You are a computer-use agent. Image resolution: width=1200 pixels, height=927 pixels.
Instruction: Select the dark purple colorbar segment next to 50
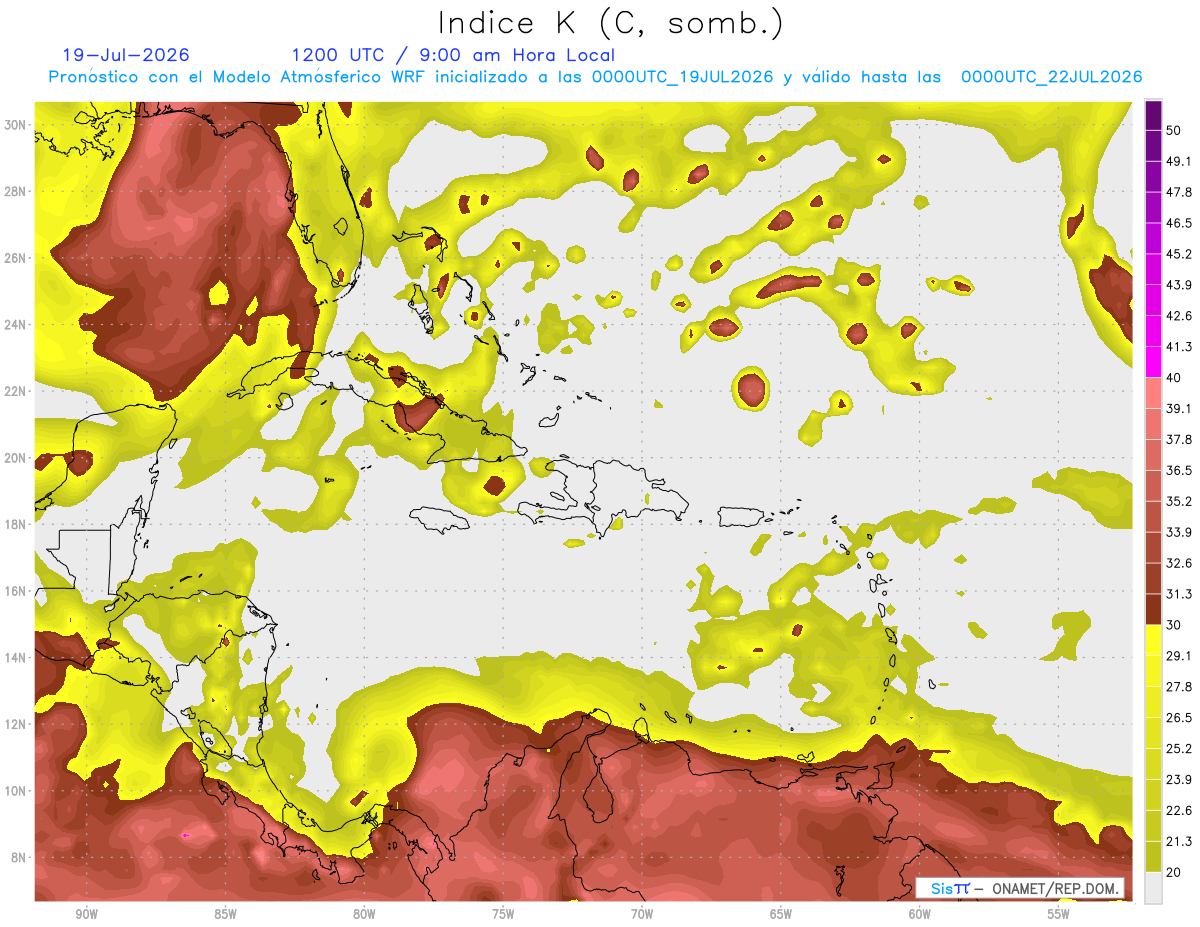(x=1154, y=115)
